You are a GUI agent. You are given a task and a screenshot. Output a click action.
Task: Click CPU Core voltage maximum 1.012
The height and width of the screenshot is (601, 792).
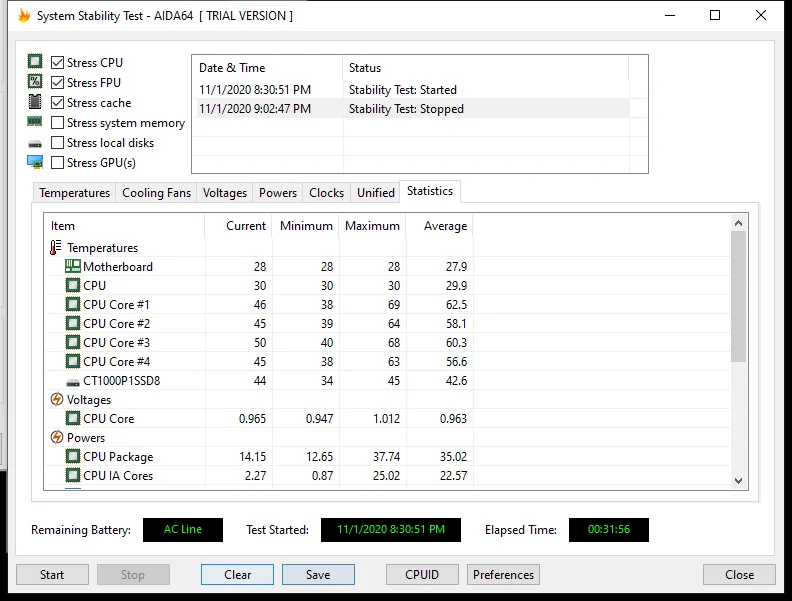(x=386, y=419)
